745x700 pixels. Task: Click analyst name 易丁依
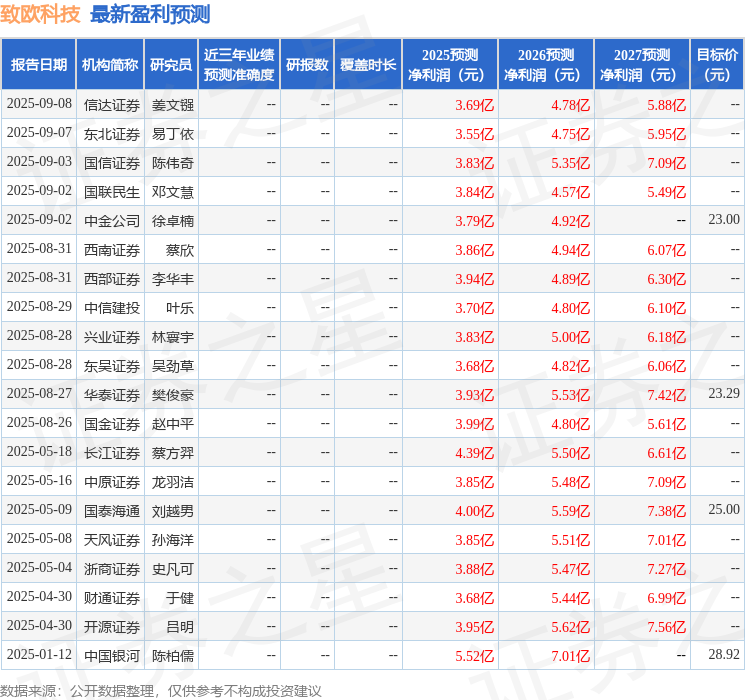click(173, 134)
